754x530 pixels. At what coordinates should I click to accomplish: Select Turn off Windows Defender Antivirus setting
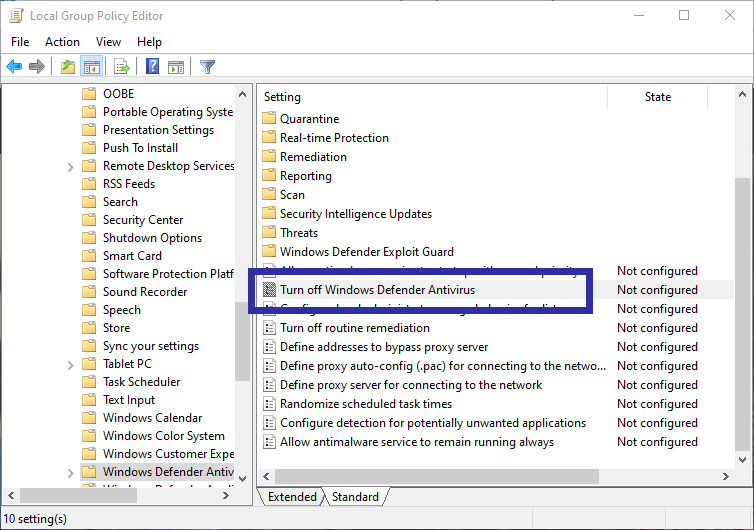coord(377,290)
